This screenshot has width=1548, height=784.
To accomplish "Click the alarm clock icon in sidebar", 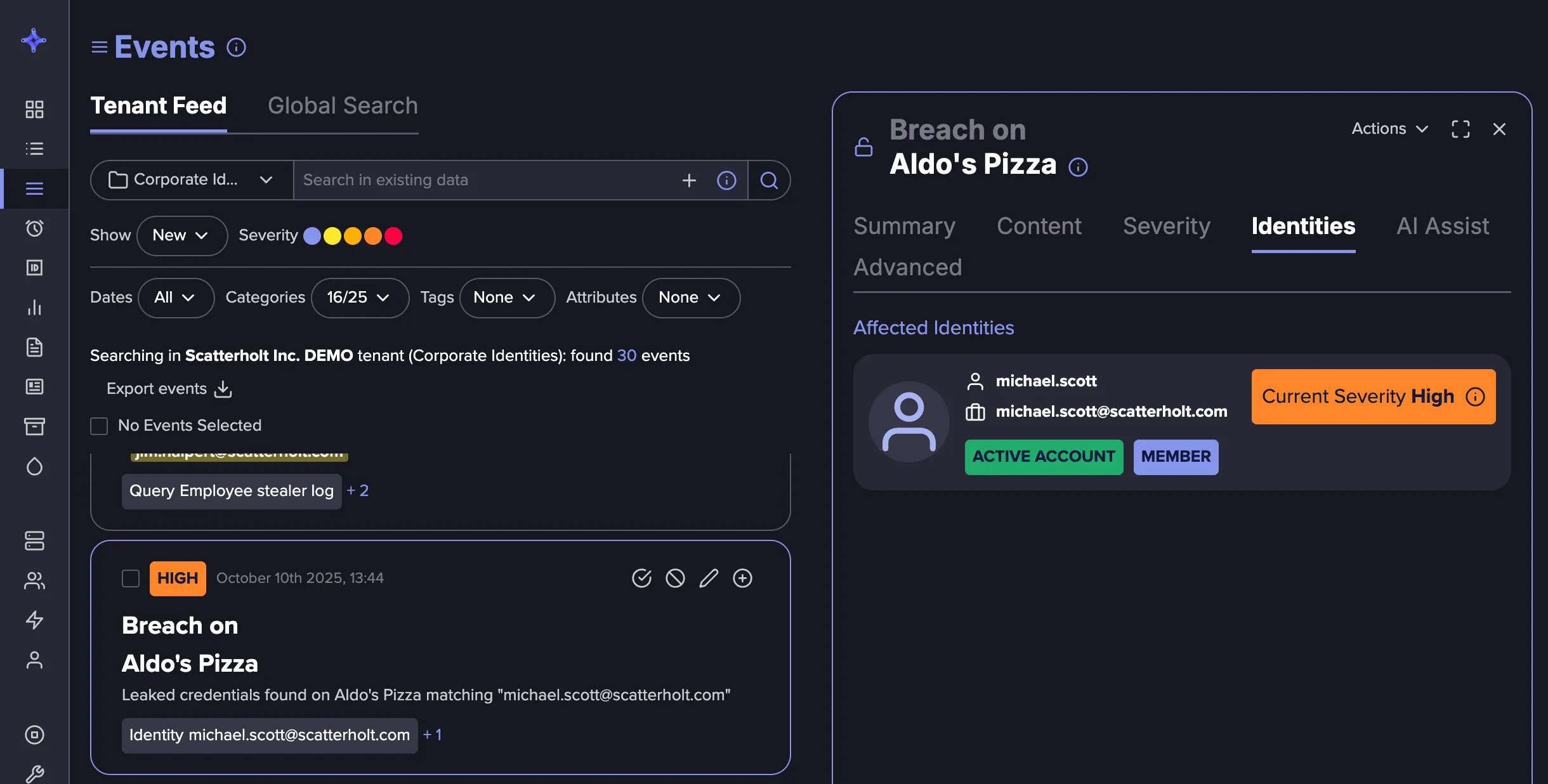I will 34,228.
